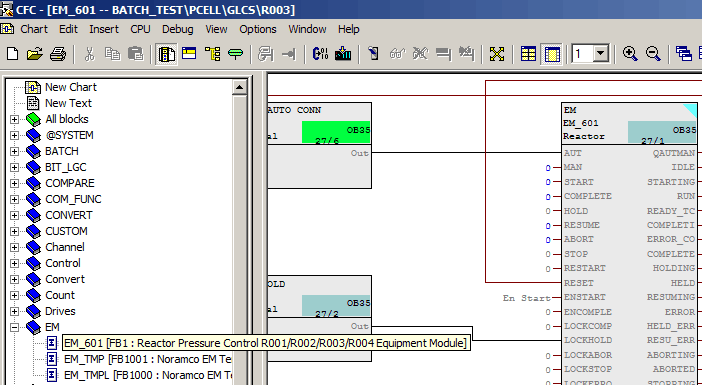Open the Debug menu
Viewport: 704px width, 385px height.
click(x=177, y=29)
